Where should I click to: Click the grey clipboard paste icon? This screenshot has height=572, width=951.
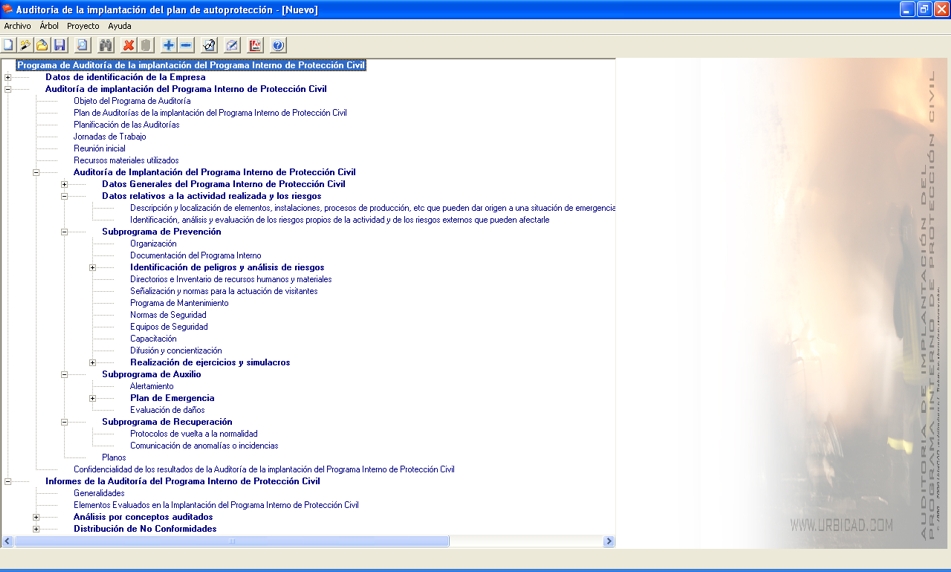point(146,45)
